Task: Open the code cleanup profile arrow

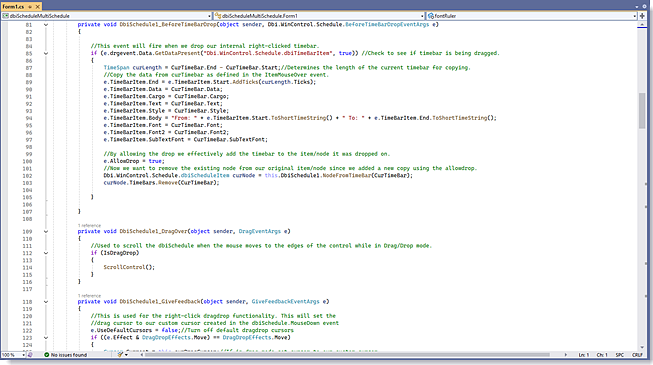Action: 126,355
